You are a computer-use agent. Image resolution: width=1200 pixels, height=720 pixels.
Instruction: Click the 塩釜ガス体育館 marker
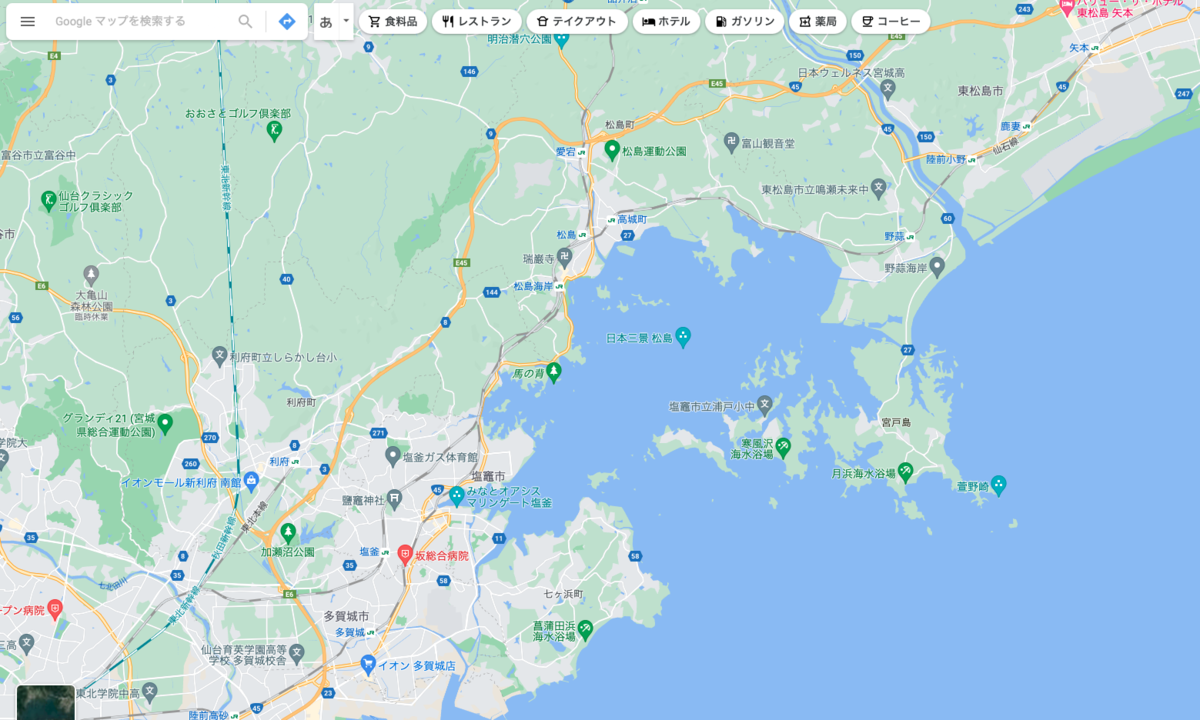[x=393, y=456]
